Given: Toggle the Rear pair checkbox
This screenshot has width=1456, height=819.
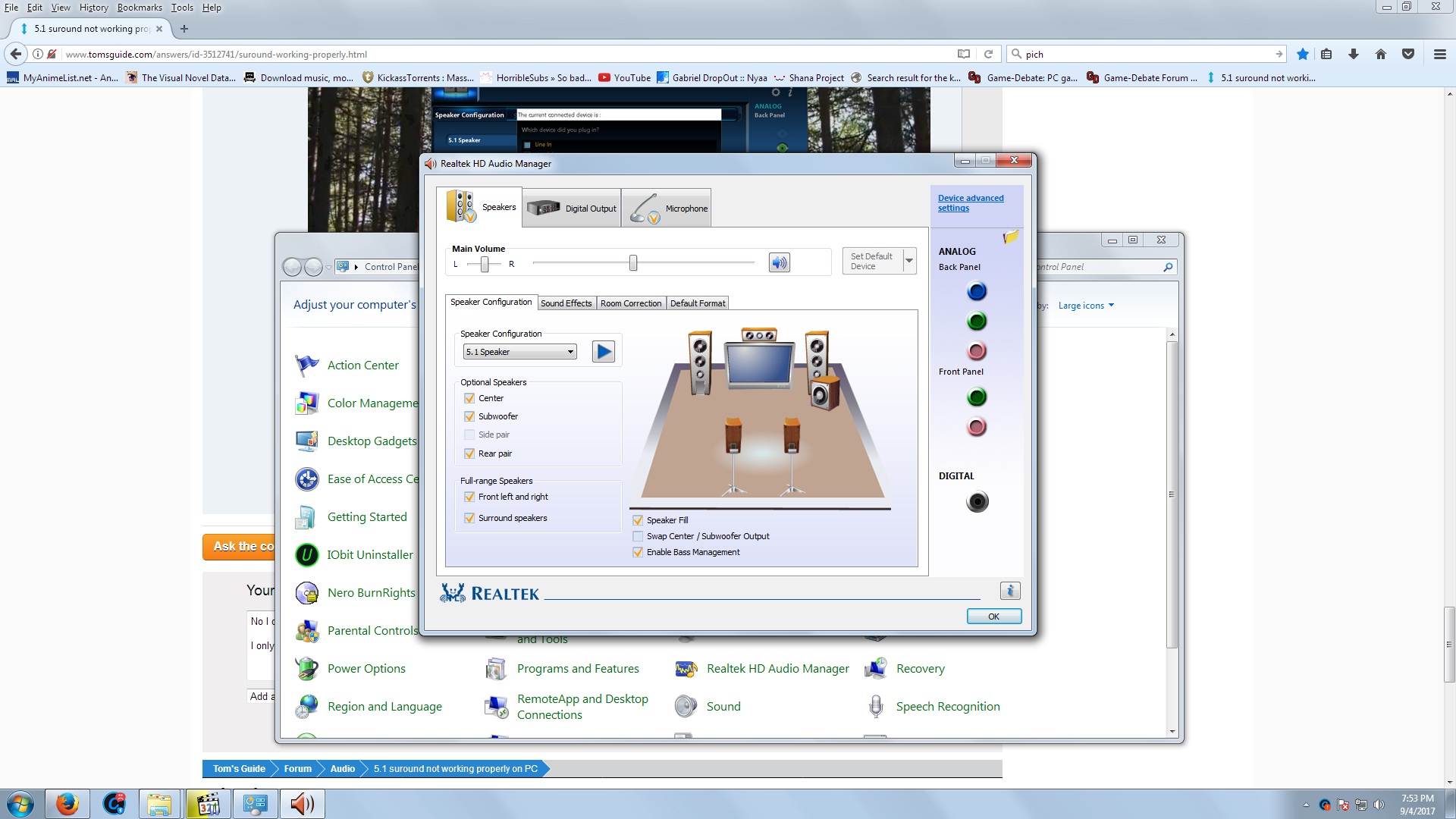Looking at the screenshot, I should 469,453.
